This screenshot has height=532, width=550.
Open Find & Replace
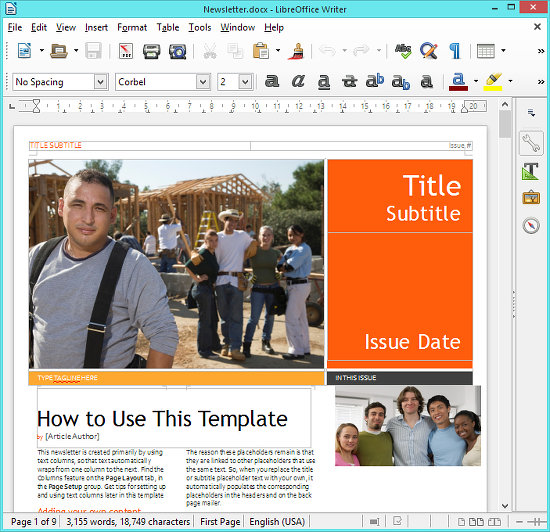click(x=429, y=51)
